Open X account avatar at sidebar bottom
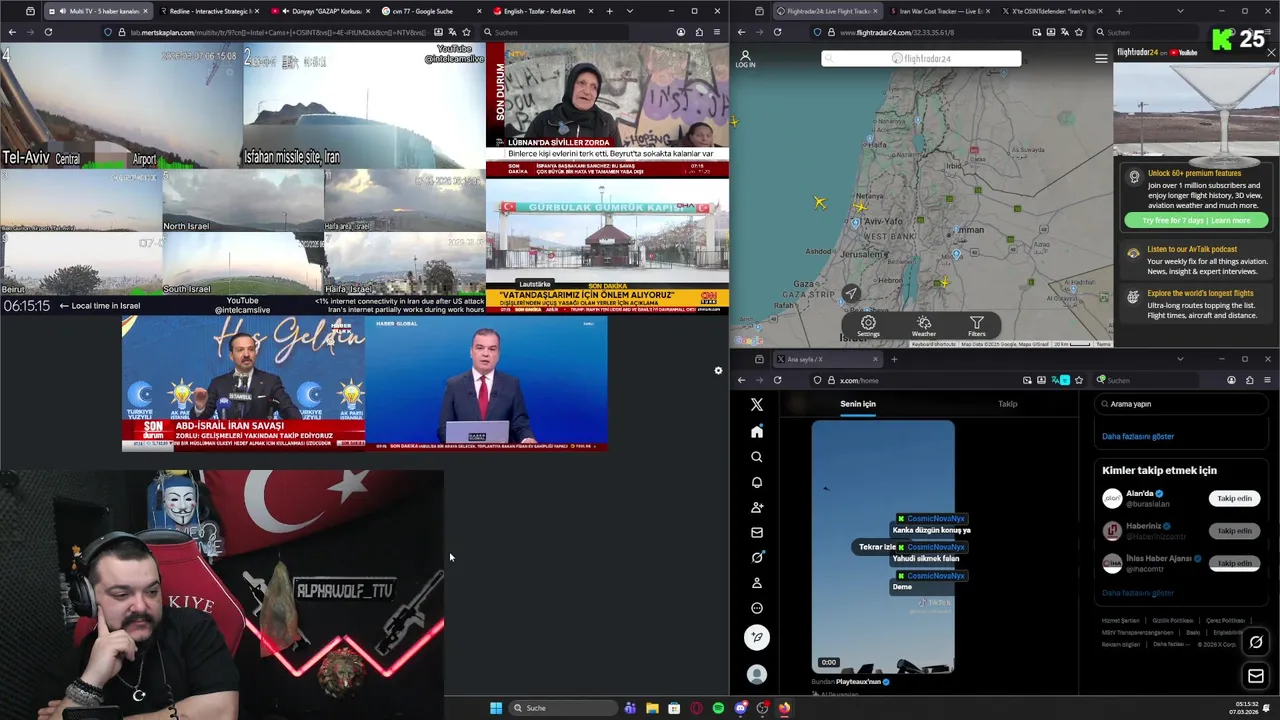 click(x=757, y=675)
